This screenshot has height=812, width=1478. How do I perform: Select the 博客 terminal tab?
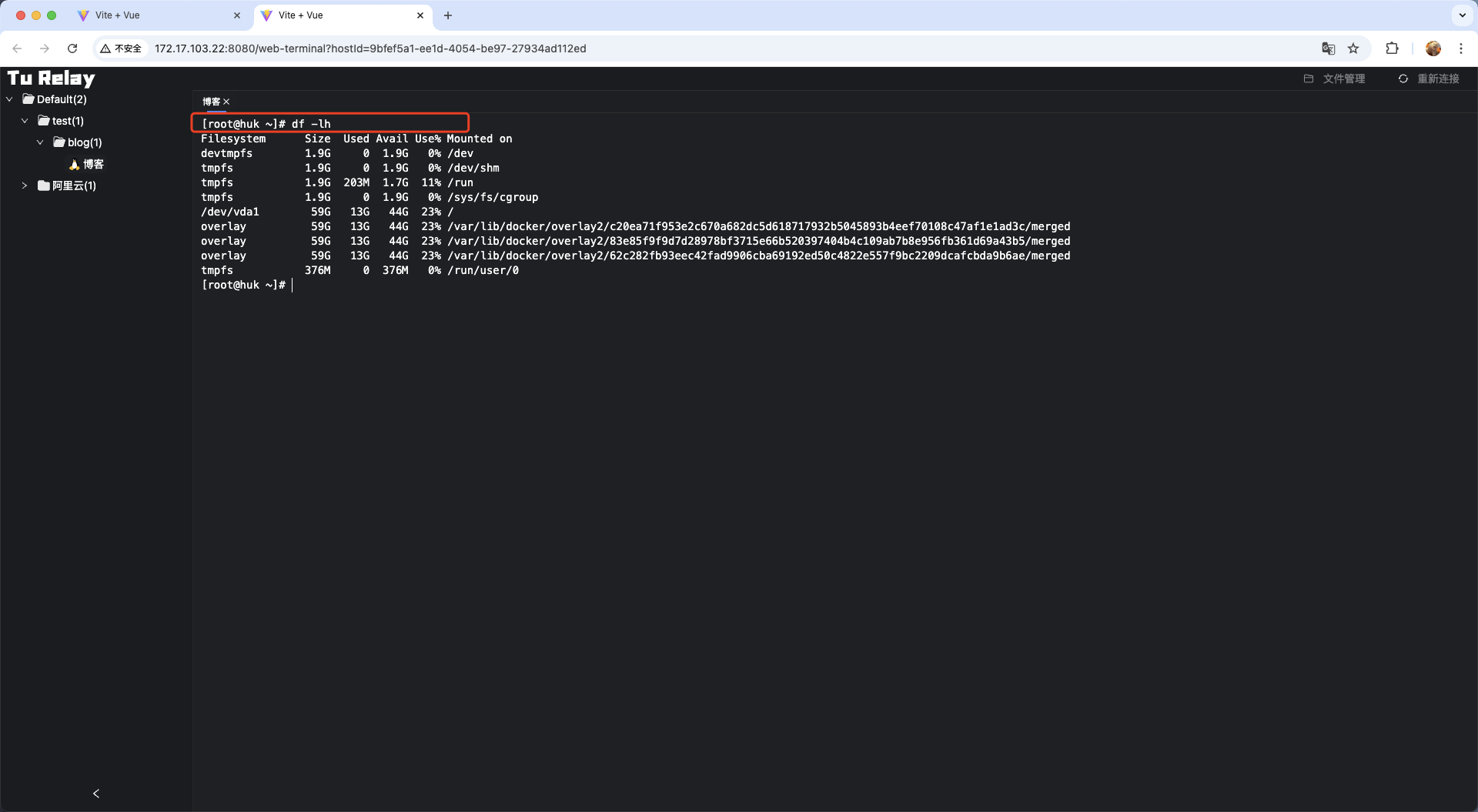pos(211,102)
